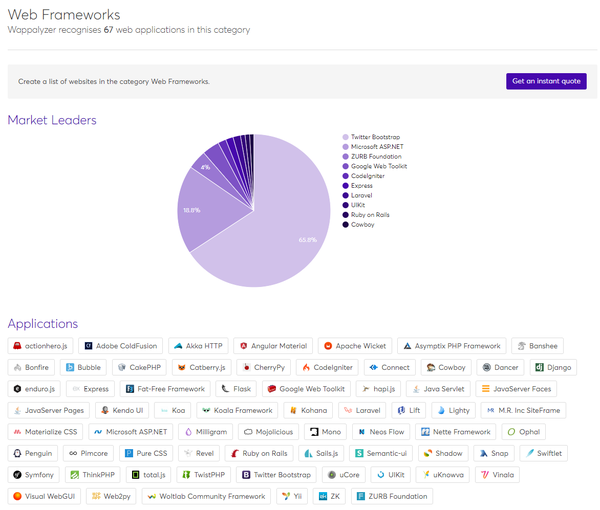Screen dimensions: 600x510
Task: Click the Adobe ColdFusion icon
Action: [88, 346]
